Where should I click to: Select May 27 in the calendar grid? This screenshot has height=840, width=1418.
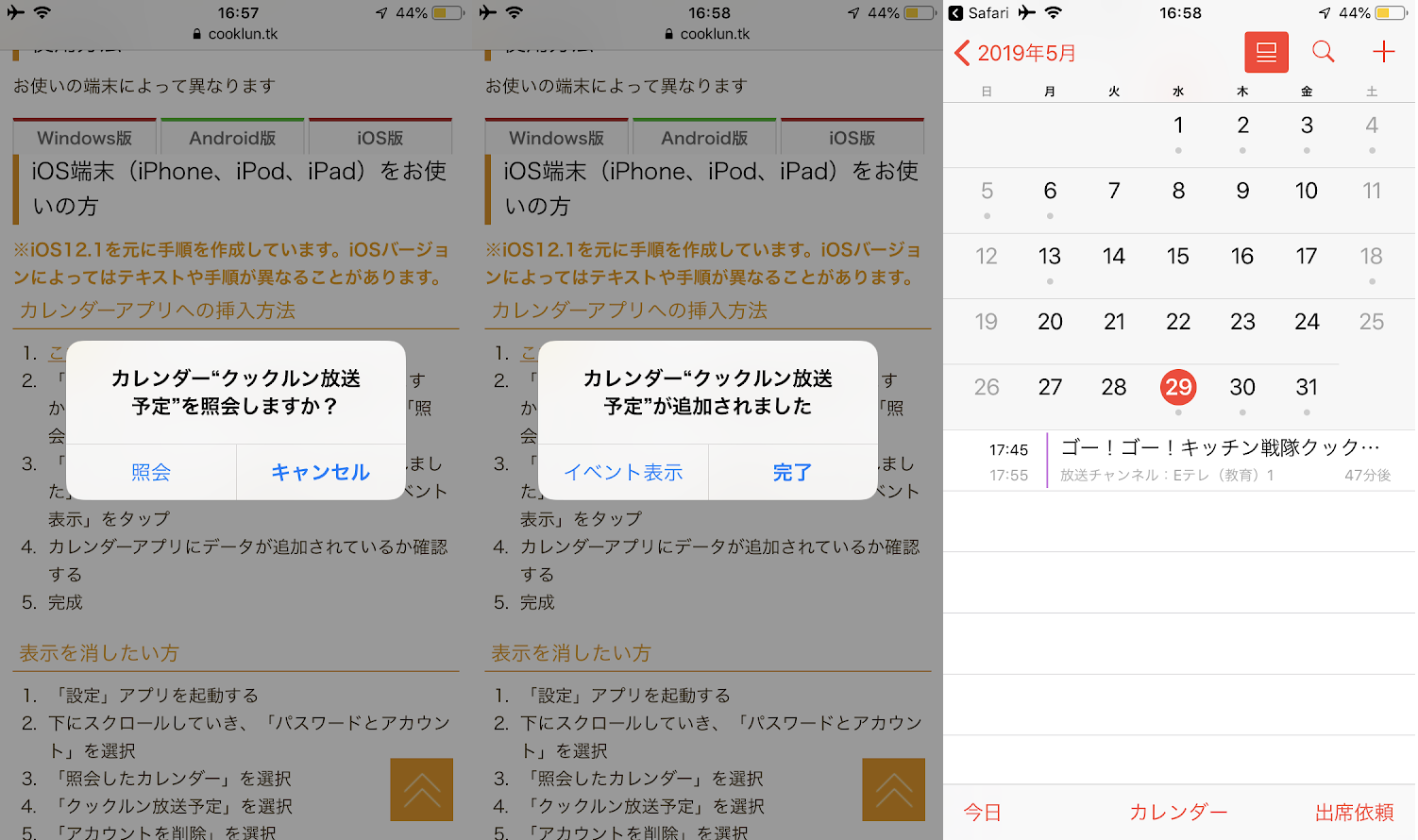pyautogui.click(x=1050, y=387)
